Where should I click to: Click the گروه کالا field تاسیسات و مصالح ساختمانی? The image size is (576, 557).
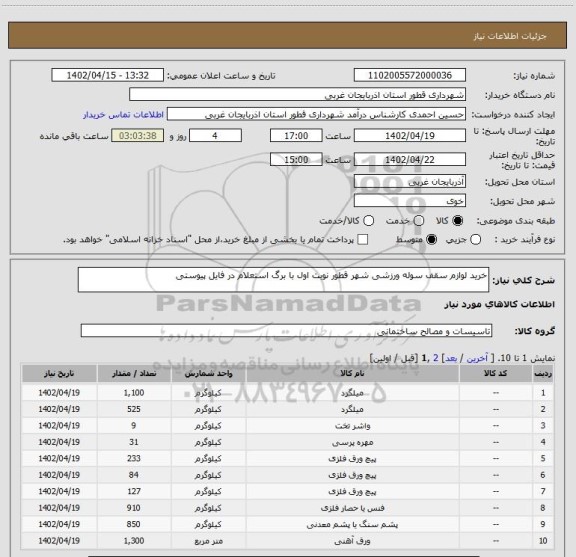pyautogui.click(x=286, y=331)
